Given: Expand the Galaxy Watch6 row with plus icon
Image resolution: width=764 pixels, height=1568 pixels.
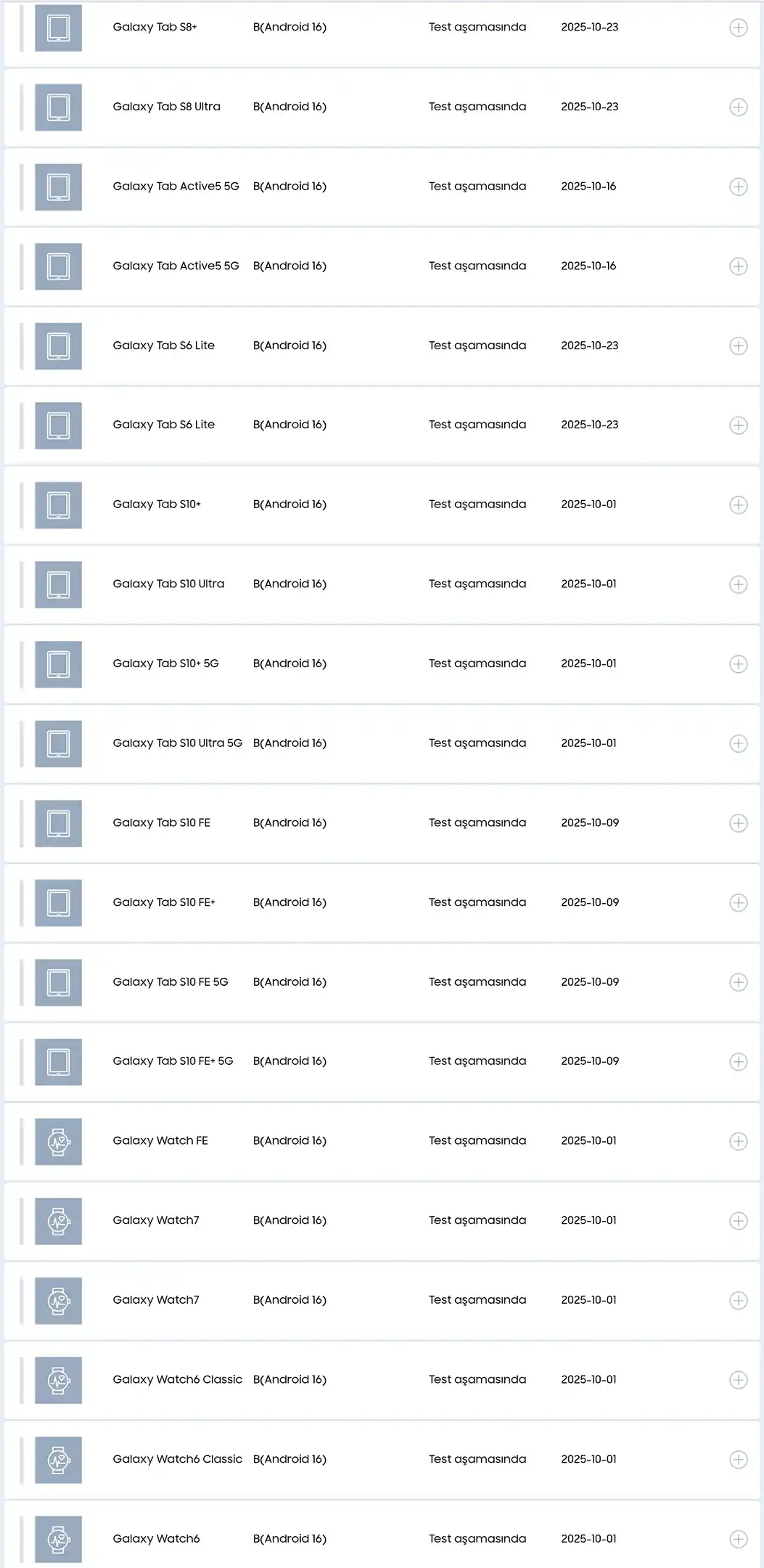Looking at the screenshot, I should click(738, 1539).
